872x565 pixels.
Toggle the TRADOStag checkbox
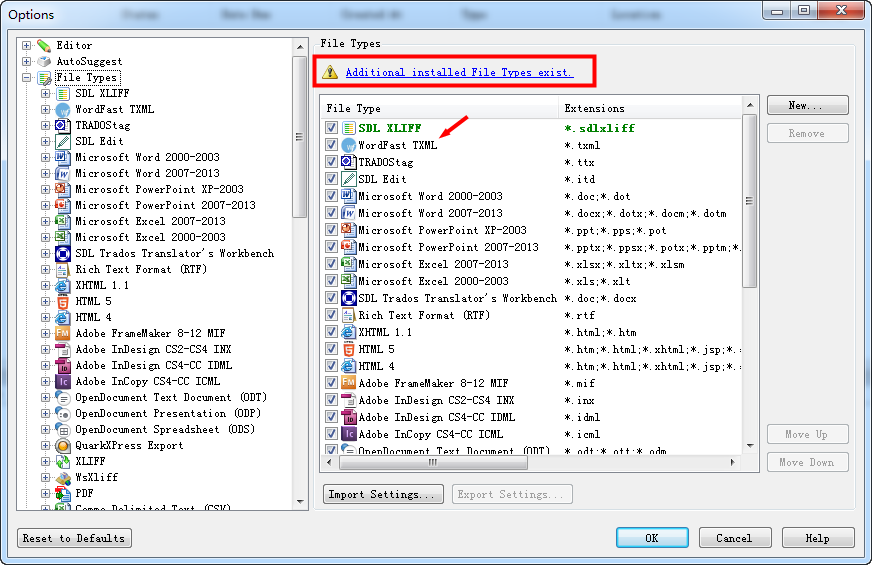pos(331,162)
